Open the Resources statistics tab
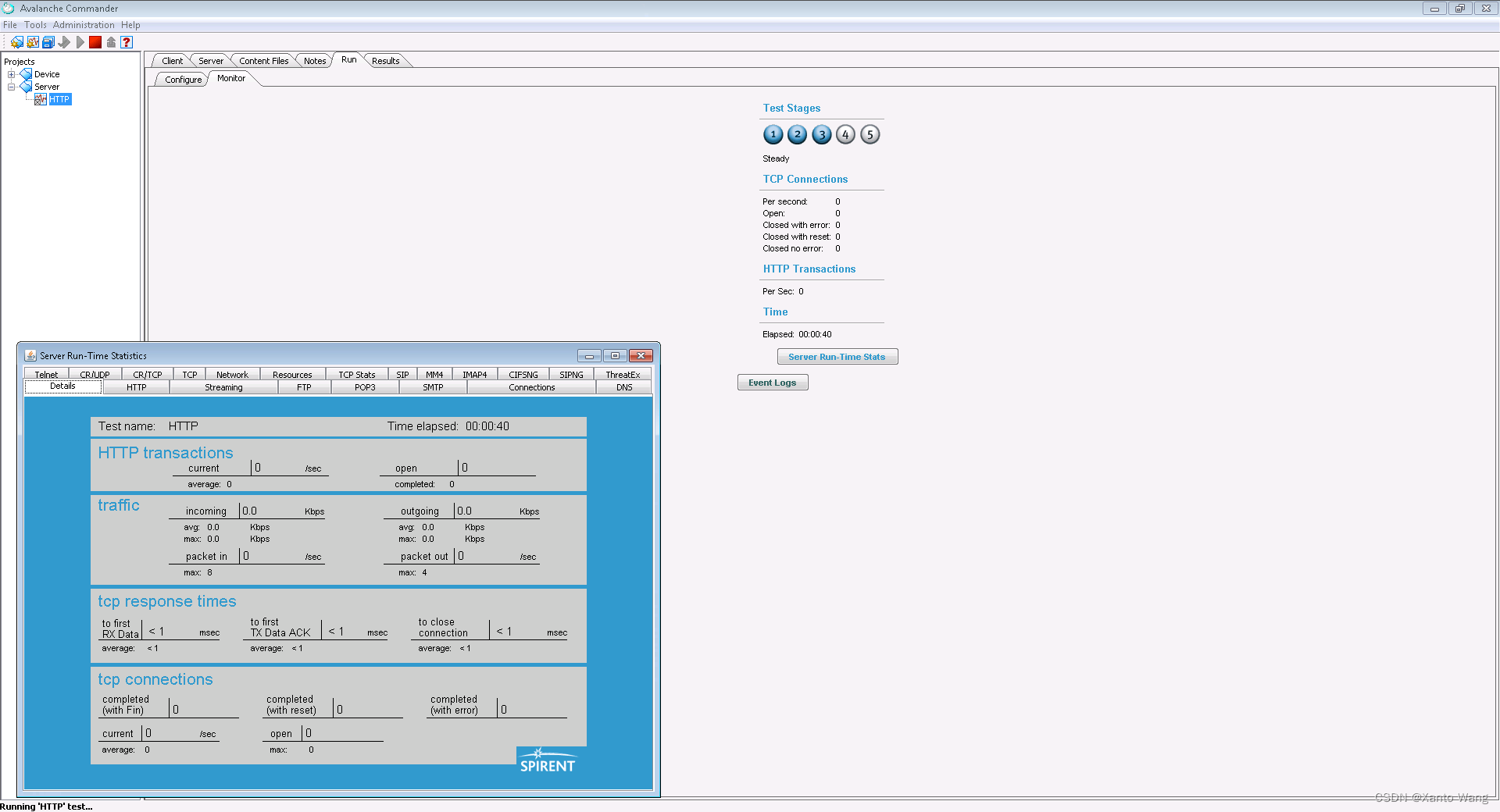 click(x=292, y=375)
